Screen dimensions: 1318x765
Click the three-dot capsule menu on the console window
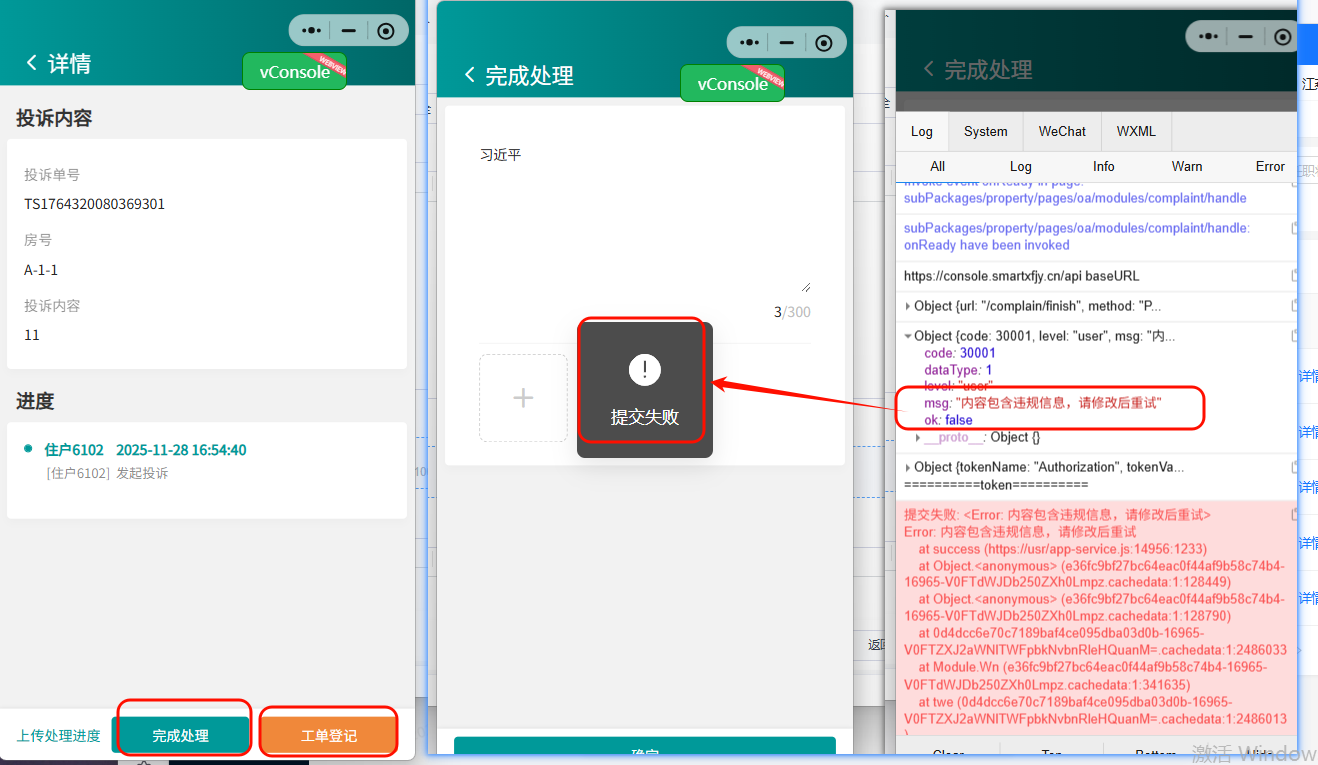pyautogui.click(x=1206, y=36)
